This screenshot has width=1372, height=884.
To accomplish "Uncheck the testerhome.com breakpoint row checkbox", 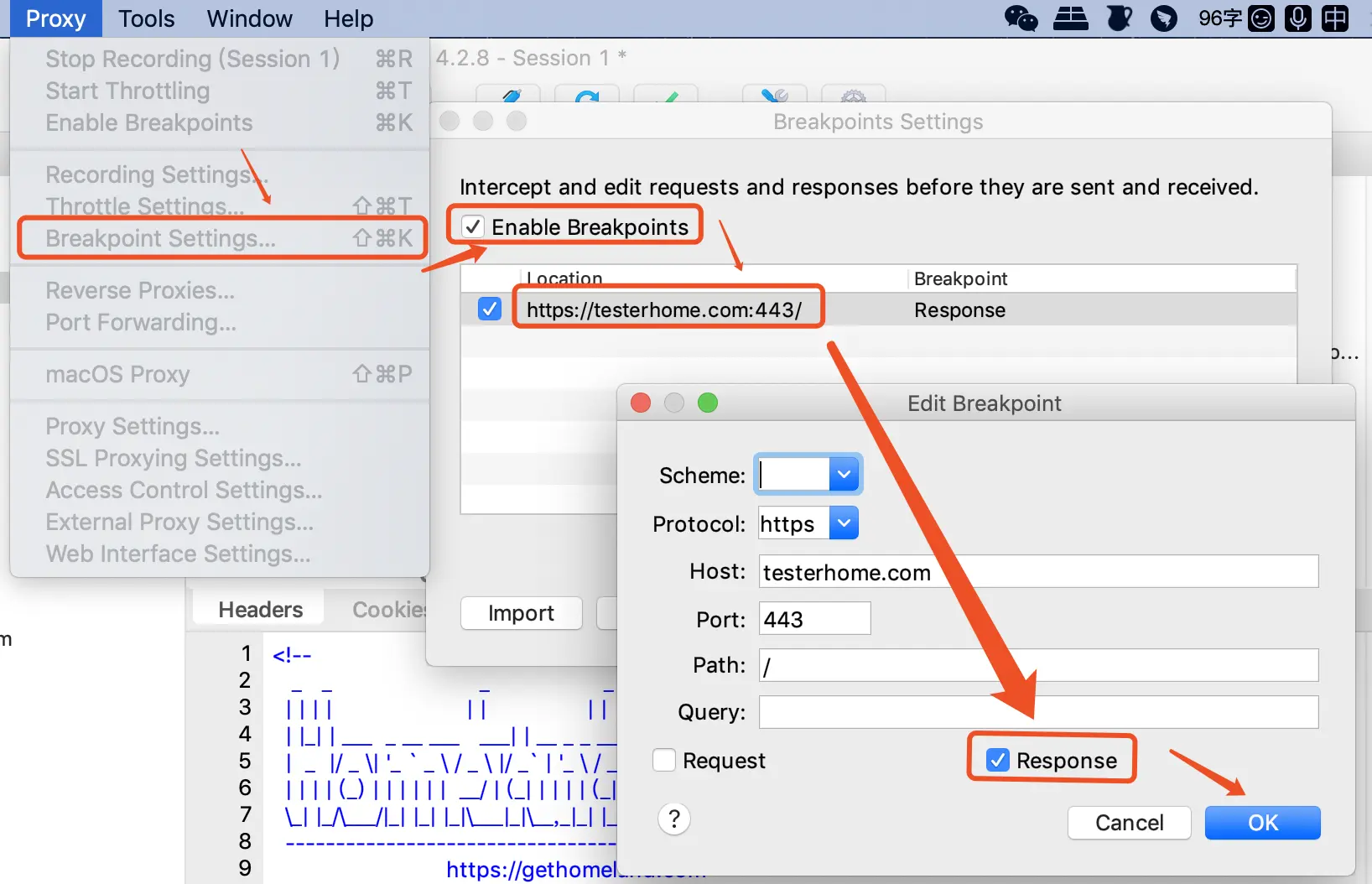I will tap(490, 309).
